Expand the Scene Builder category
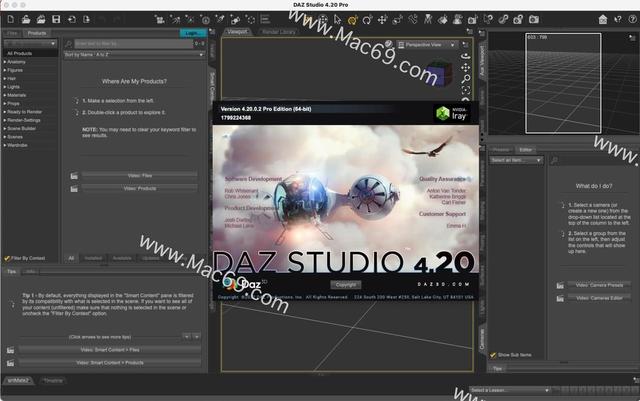The height and width of the screenshot is (401, 640). pos(5,129)
